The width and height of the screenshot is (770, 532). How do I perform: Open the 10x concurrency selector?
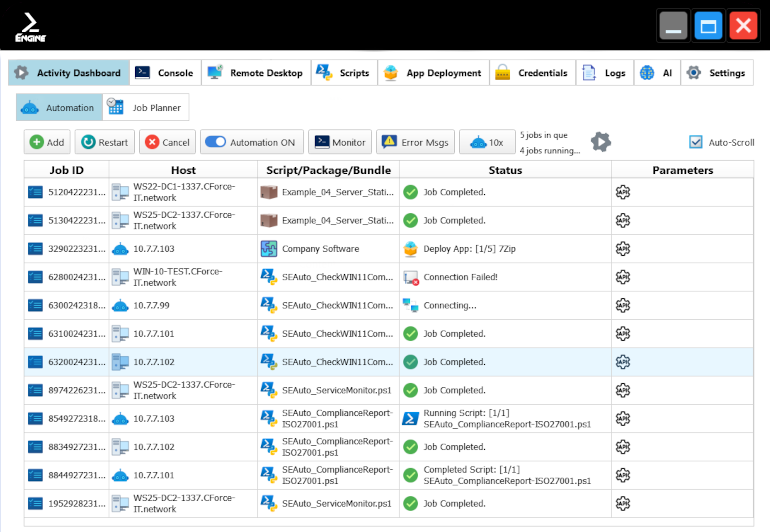click(487, 142)
